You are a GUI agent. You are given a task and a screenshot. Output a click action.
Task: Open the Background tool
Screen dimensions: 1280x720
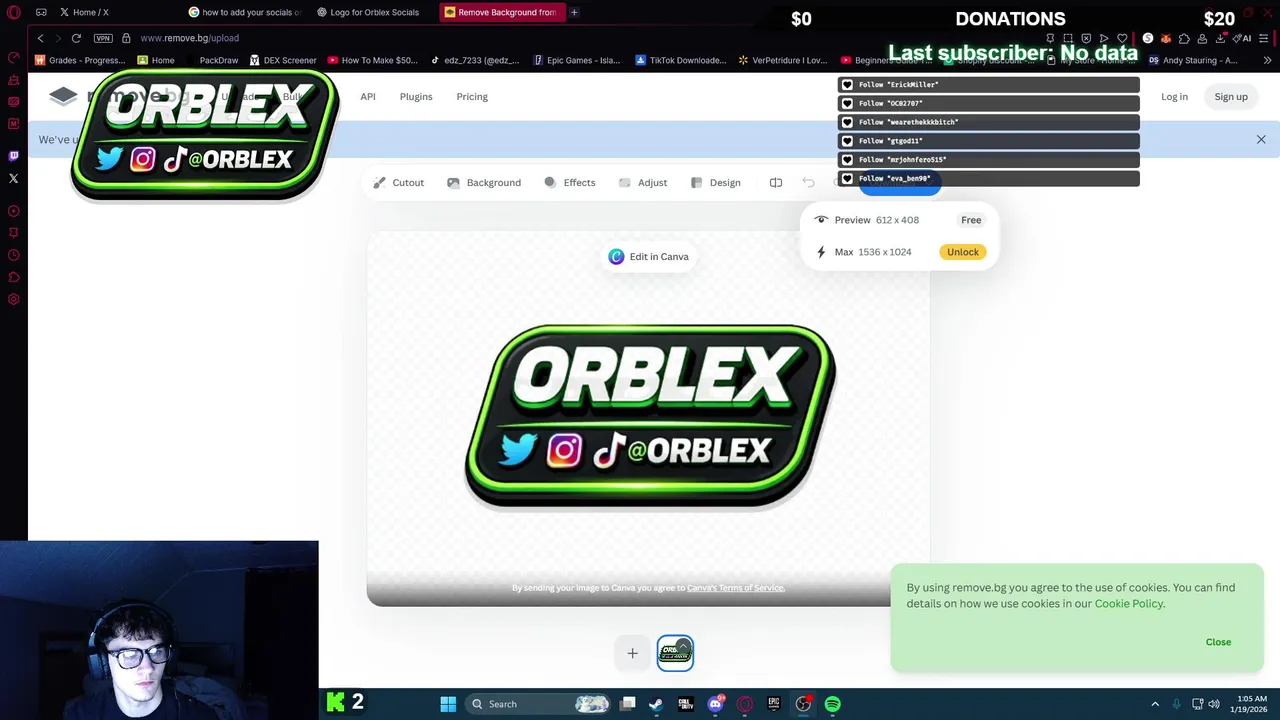click(484, 183)
